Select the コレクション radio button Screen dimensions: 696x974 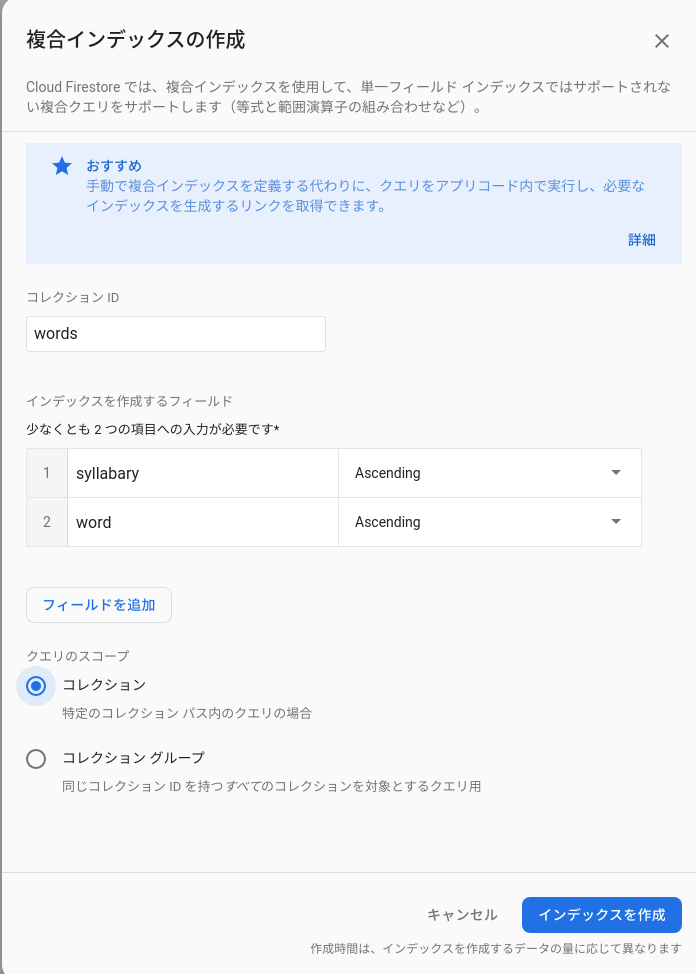[x=36, y=686]
